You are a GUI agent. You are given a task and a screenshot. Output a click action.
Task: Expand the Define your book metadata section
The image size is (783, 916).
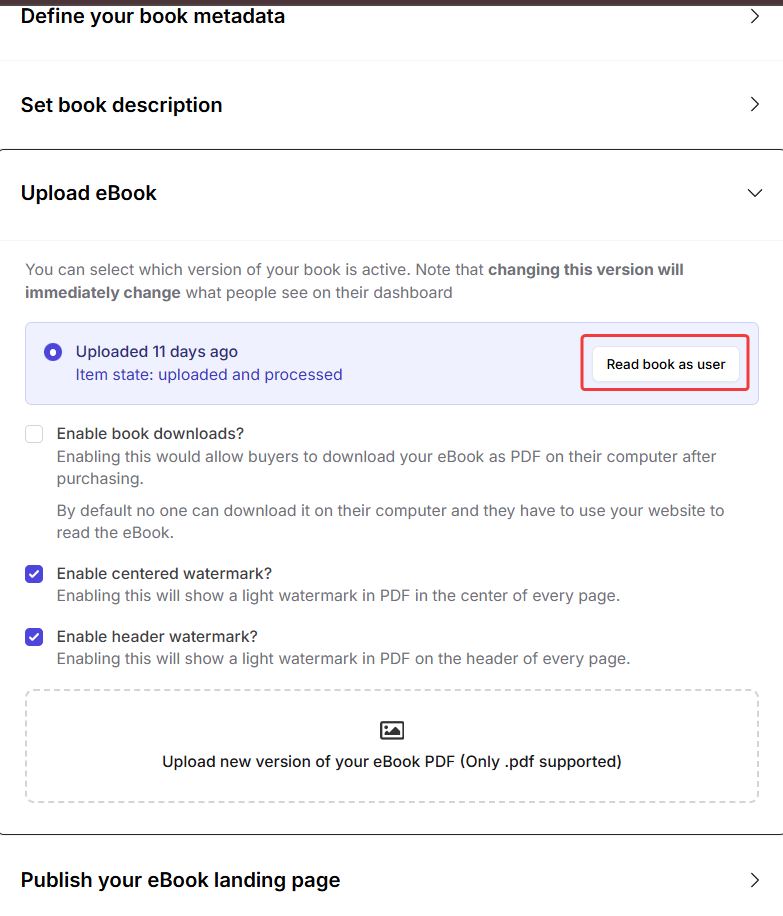coord(756,16)
